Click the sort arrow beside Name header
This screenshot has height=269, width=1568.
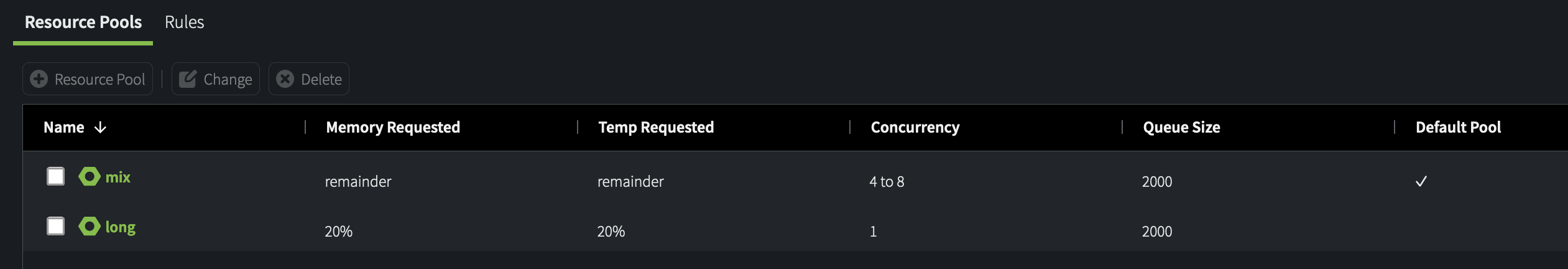pyautogui.click(x=100, y=128)
